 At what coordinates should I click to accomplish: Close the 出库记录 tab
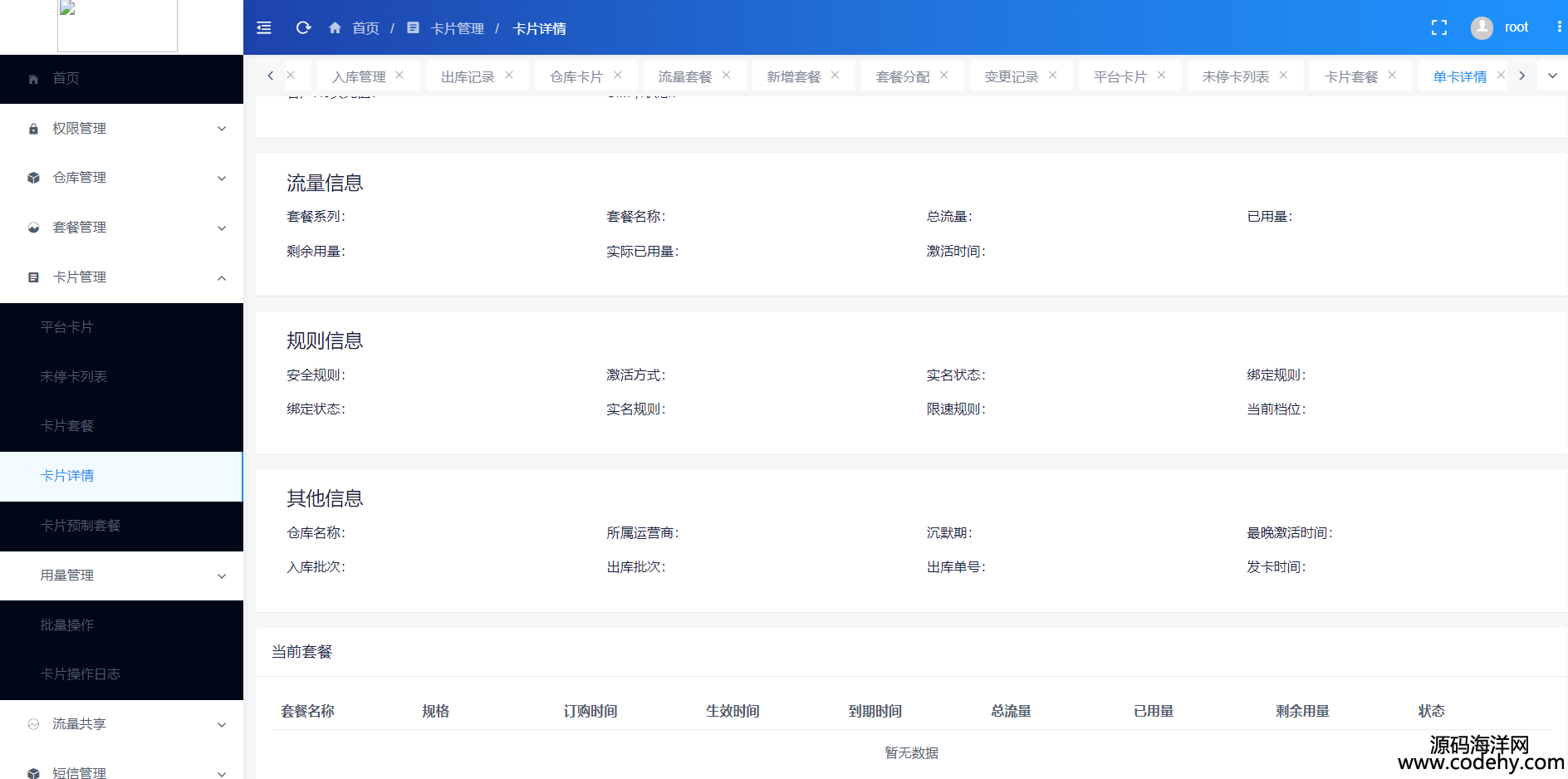pyautogui.click(x=509, y=75)
